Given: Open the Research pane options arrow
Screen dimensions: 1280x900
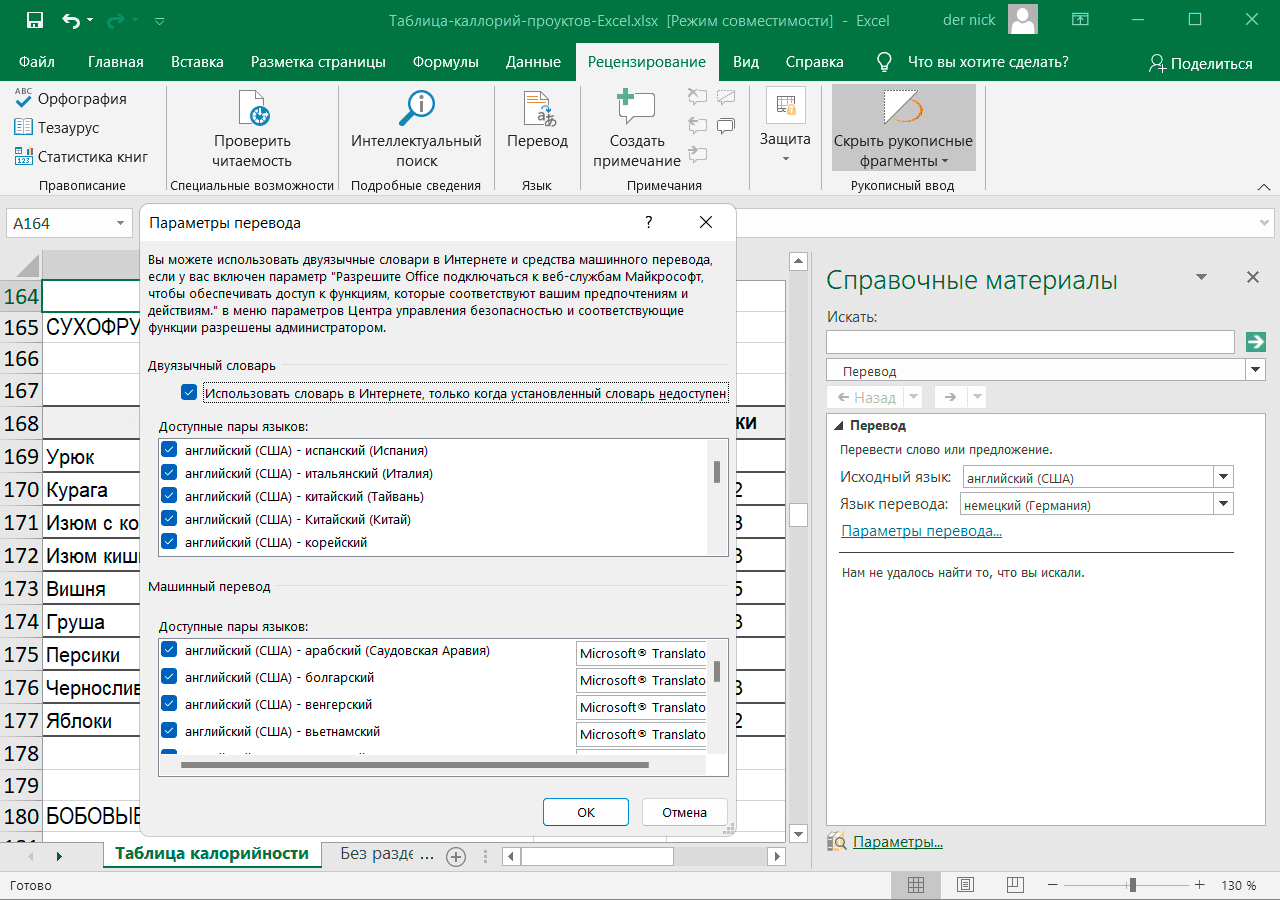Looking at the screenshot, I should (x=1202, y=277).
